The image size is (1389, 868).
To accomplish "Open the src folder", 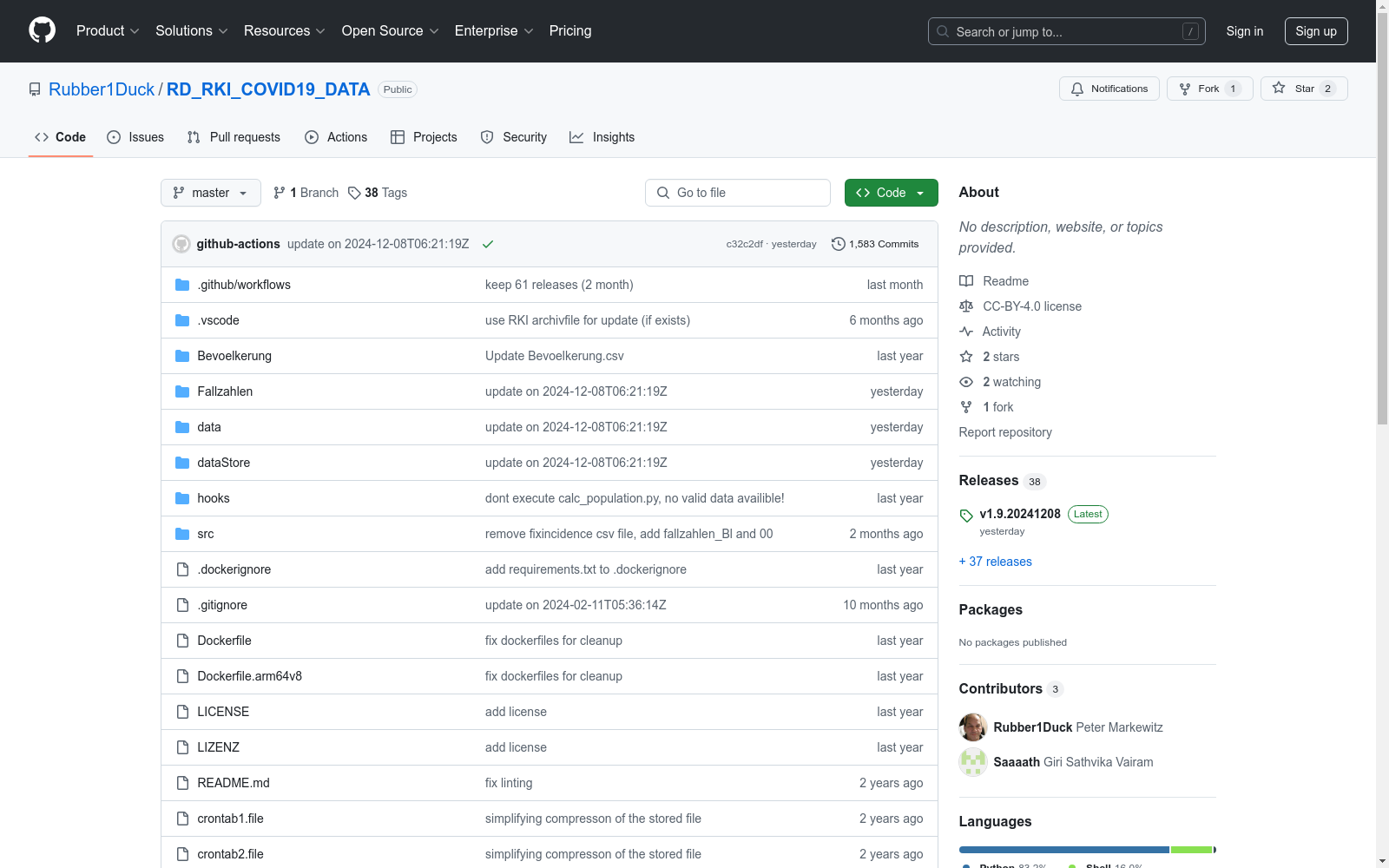I will point(206,534).
